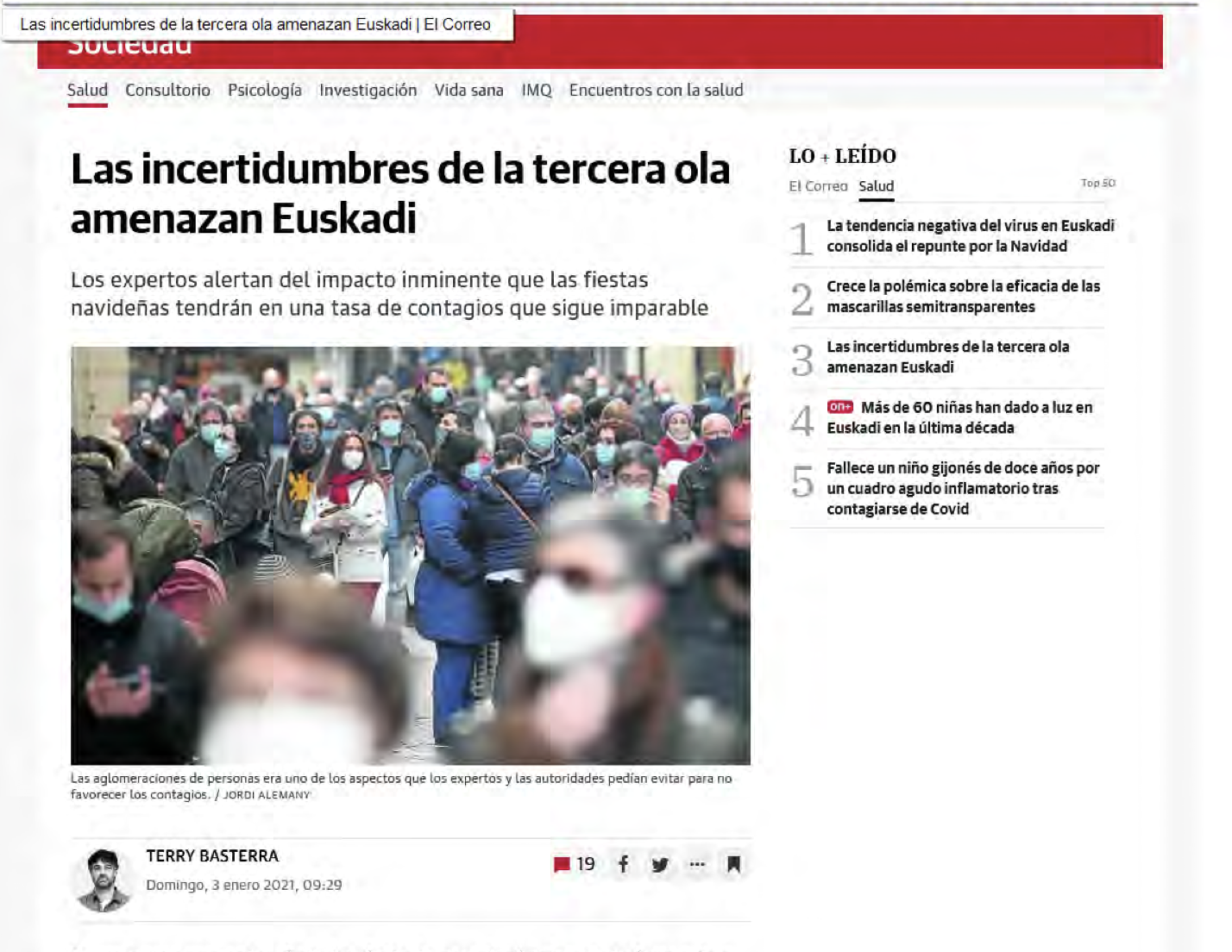
Task: Go to the Consultorio section
Action: pyautogui.click(x=167, y=91)
